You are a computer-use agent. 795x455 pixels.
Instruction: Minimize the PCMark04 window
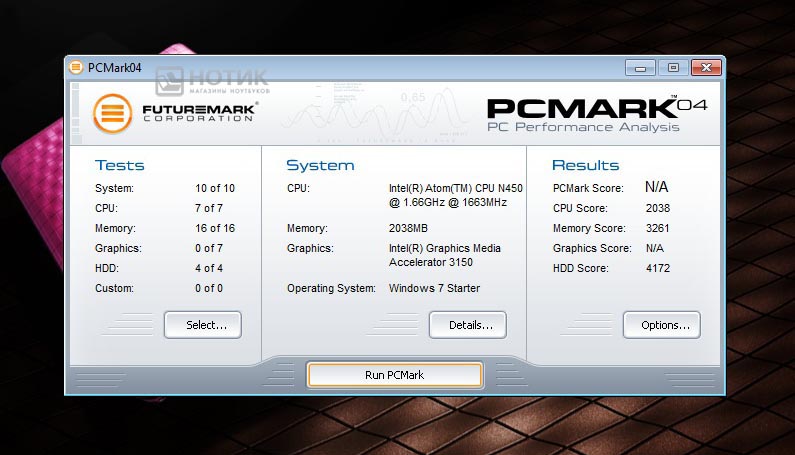coord(640,67)
